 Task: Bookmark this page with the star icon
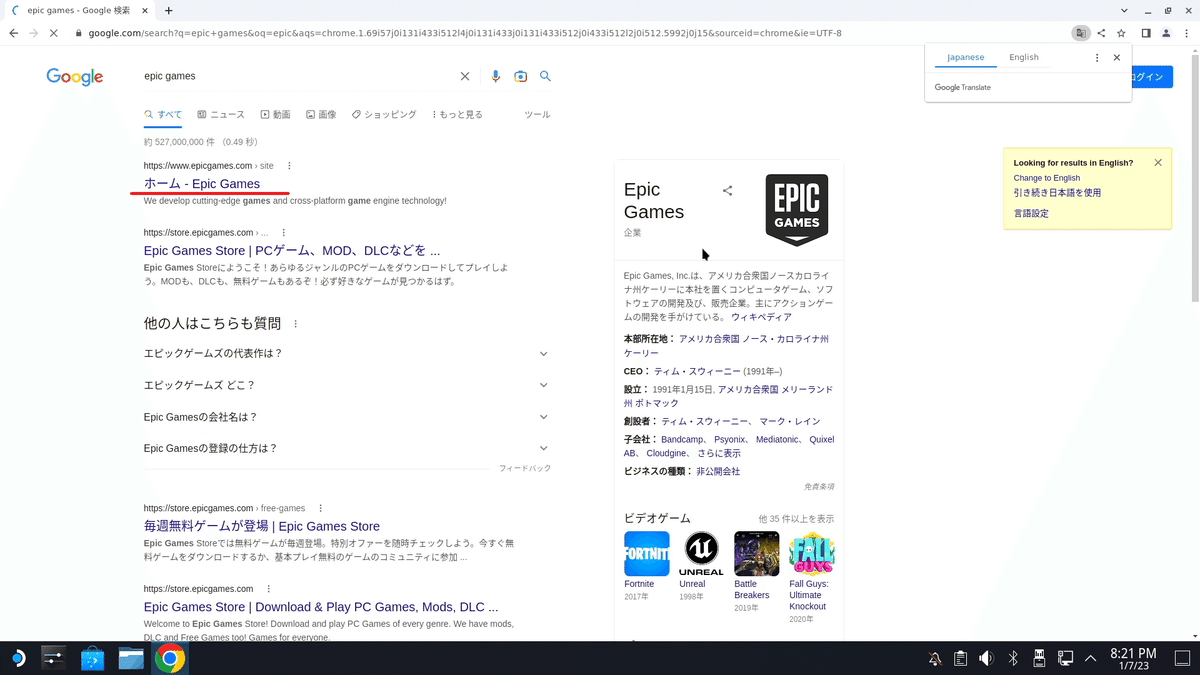click(1121, 33)
